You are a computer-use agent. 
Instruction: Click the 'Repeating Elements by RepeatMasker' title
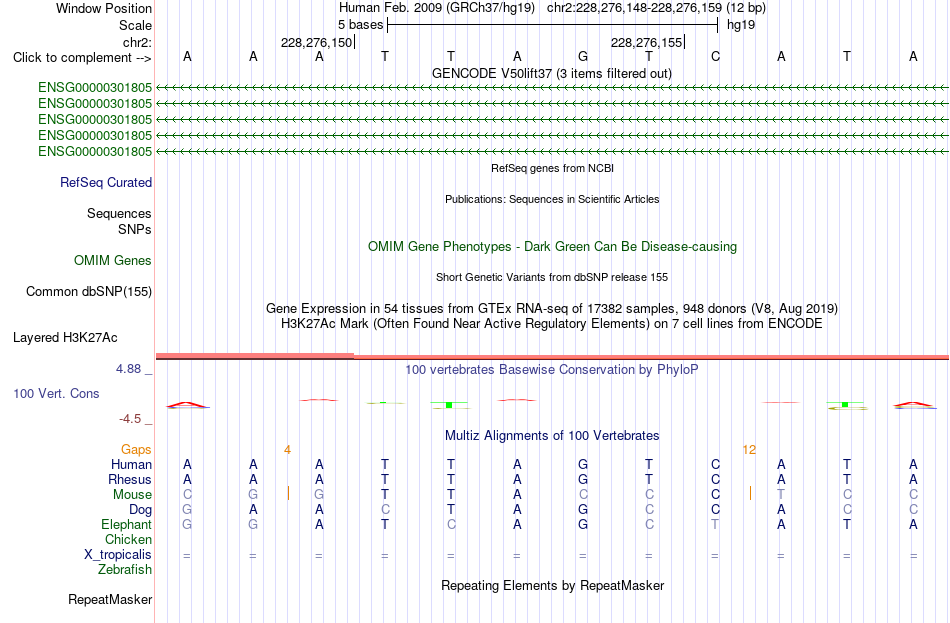click(552, 585)
